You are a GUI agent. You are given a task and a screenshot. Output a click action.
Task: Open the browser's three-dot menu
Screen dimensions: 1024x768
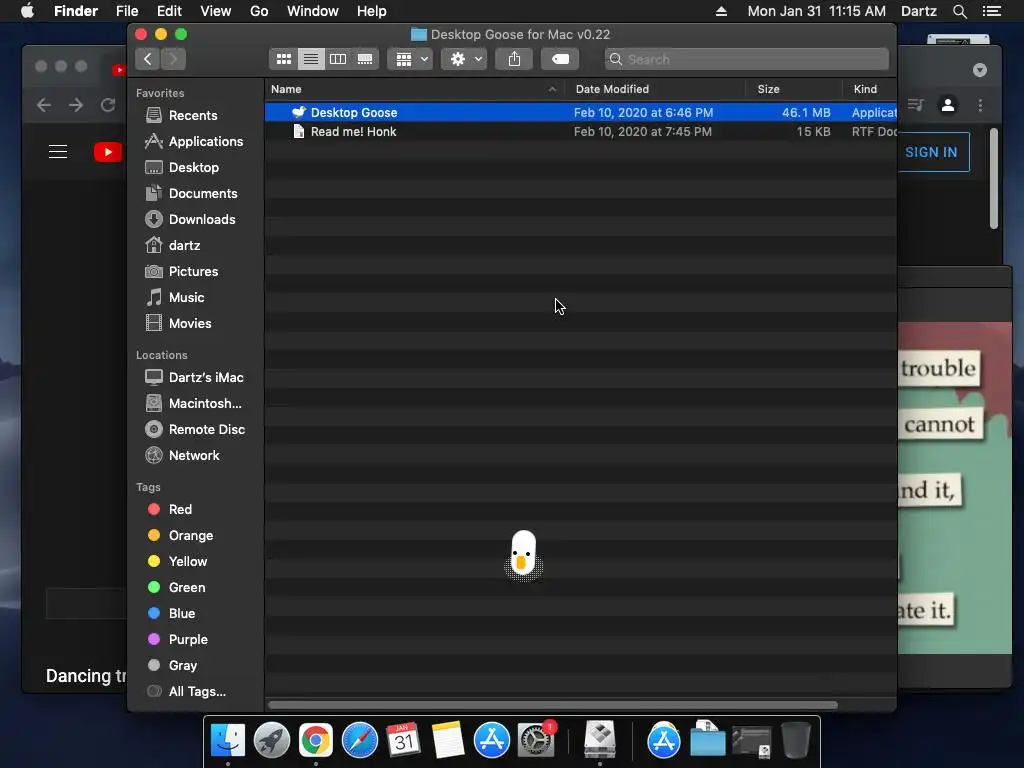pyautogui.click(x=980, y=104)
